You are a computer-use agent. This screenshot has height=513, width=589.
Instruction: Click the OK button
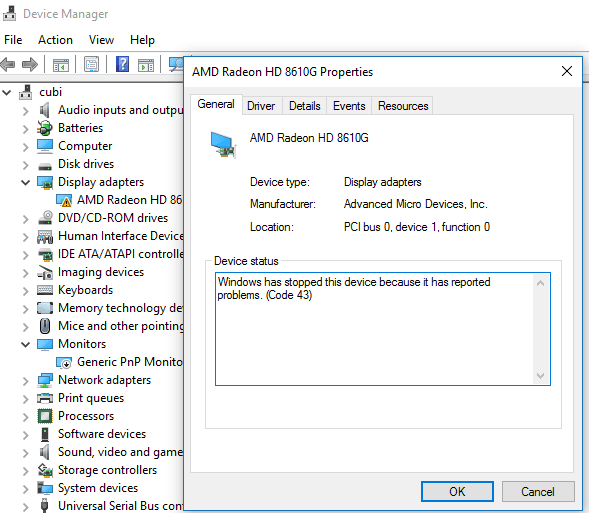click(457, 492)
